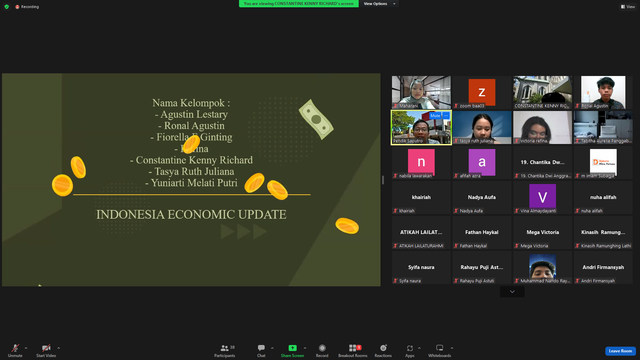The image size is (640, 360).
Task: Start Video using the camera icon
Action: tap(46, 348)
